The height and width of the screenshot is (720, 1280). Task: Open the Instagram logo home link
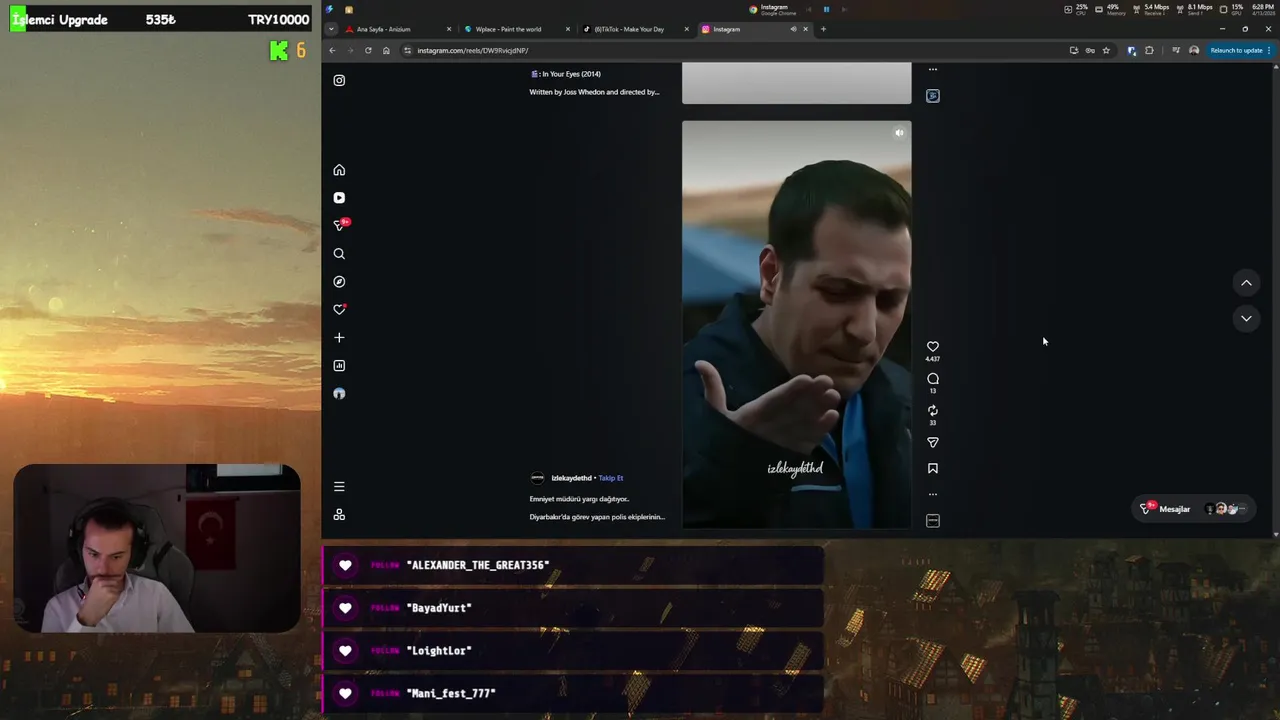point(339,80)
